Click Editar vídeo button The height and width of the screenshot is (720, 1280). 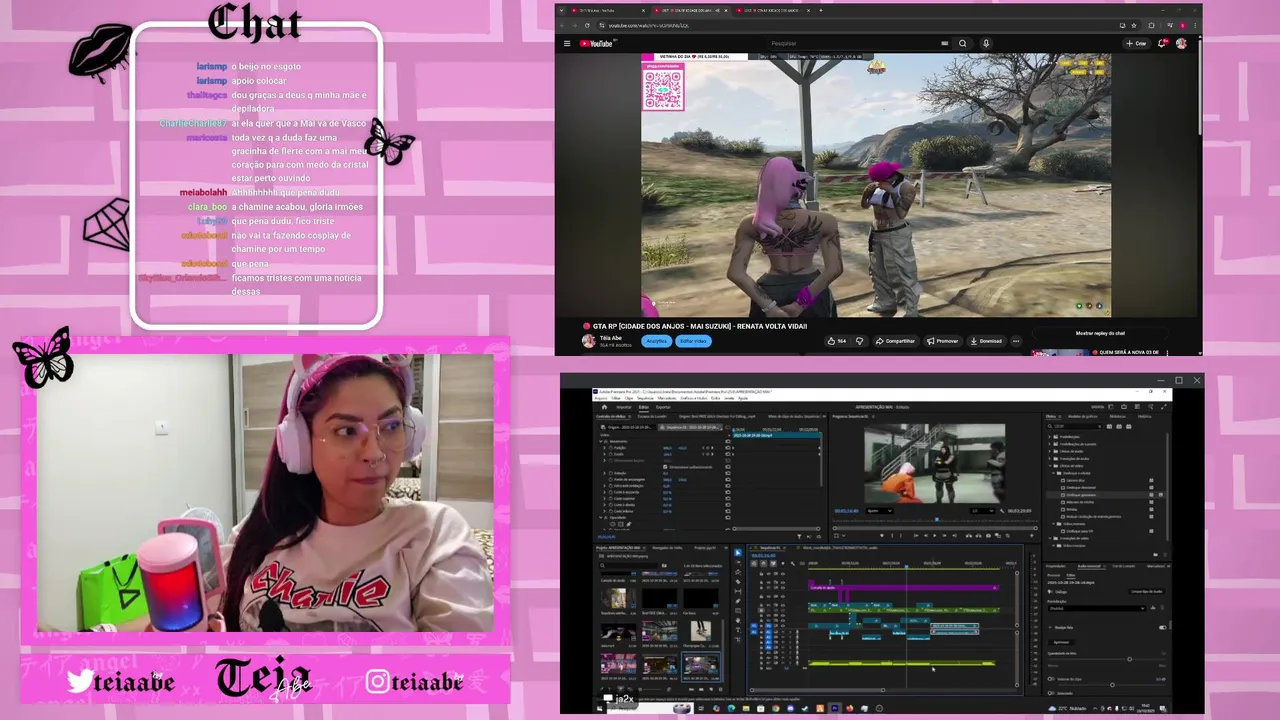click(x=693, y=341)
